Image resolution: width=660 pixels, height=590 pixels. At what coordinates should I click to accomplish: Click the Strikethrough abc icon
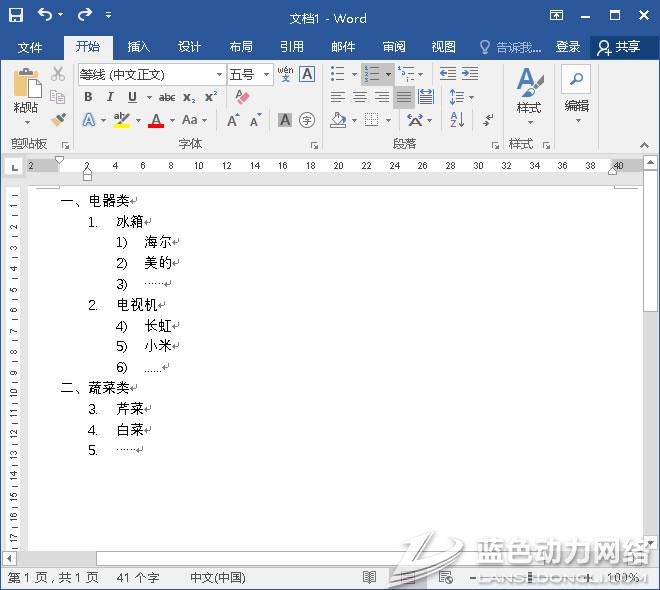pos(167,97)
